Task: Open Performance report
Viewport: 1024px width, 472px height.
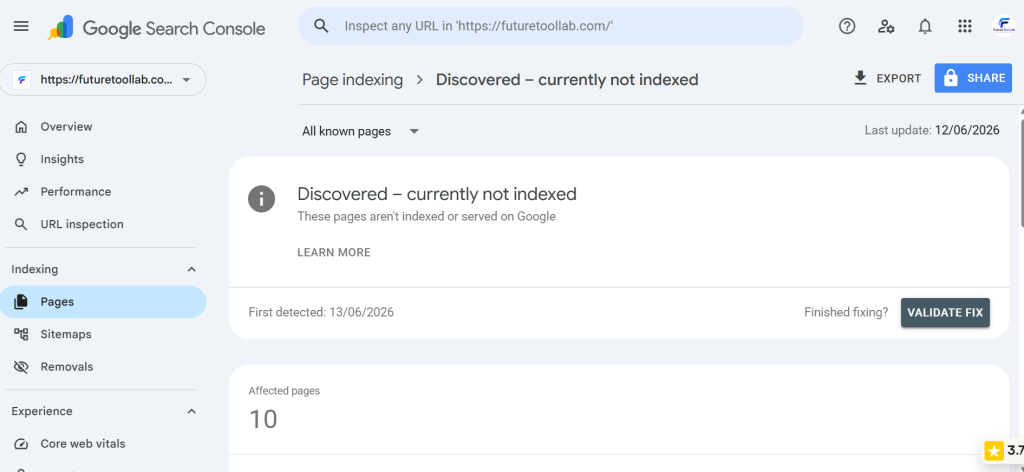Action: [x=103, y=192]
